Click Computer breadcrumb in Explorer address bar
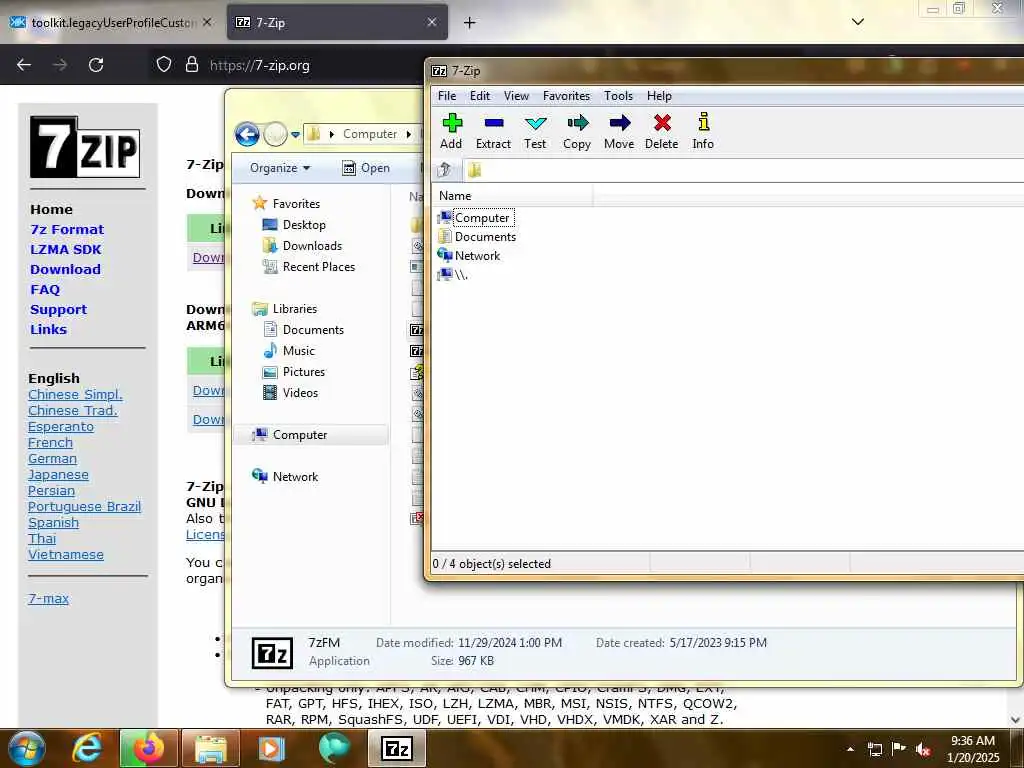 pyautogui.click(x=370, y=134)
